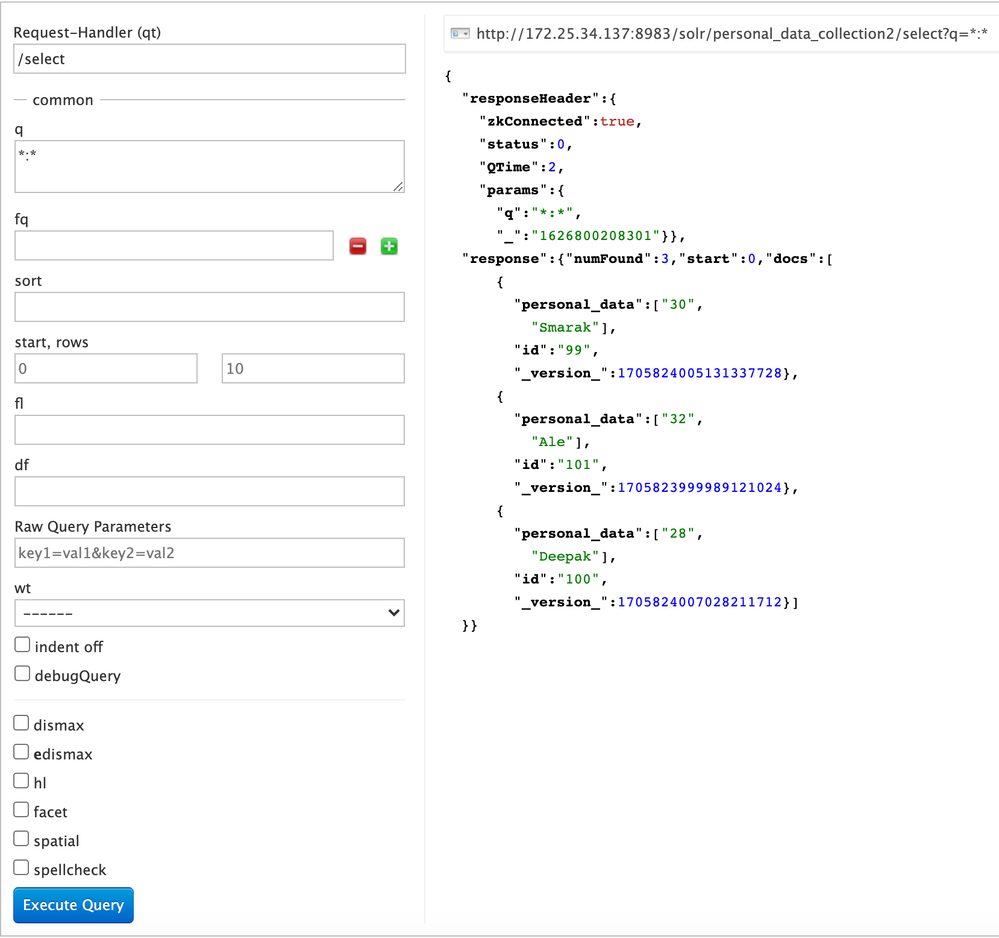Click the personal_data value "30"
The height and width of the screenshot is (938, 999).
(x=678, y=305)
